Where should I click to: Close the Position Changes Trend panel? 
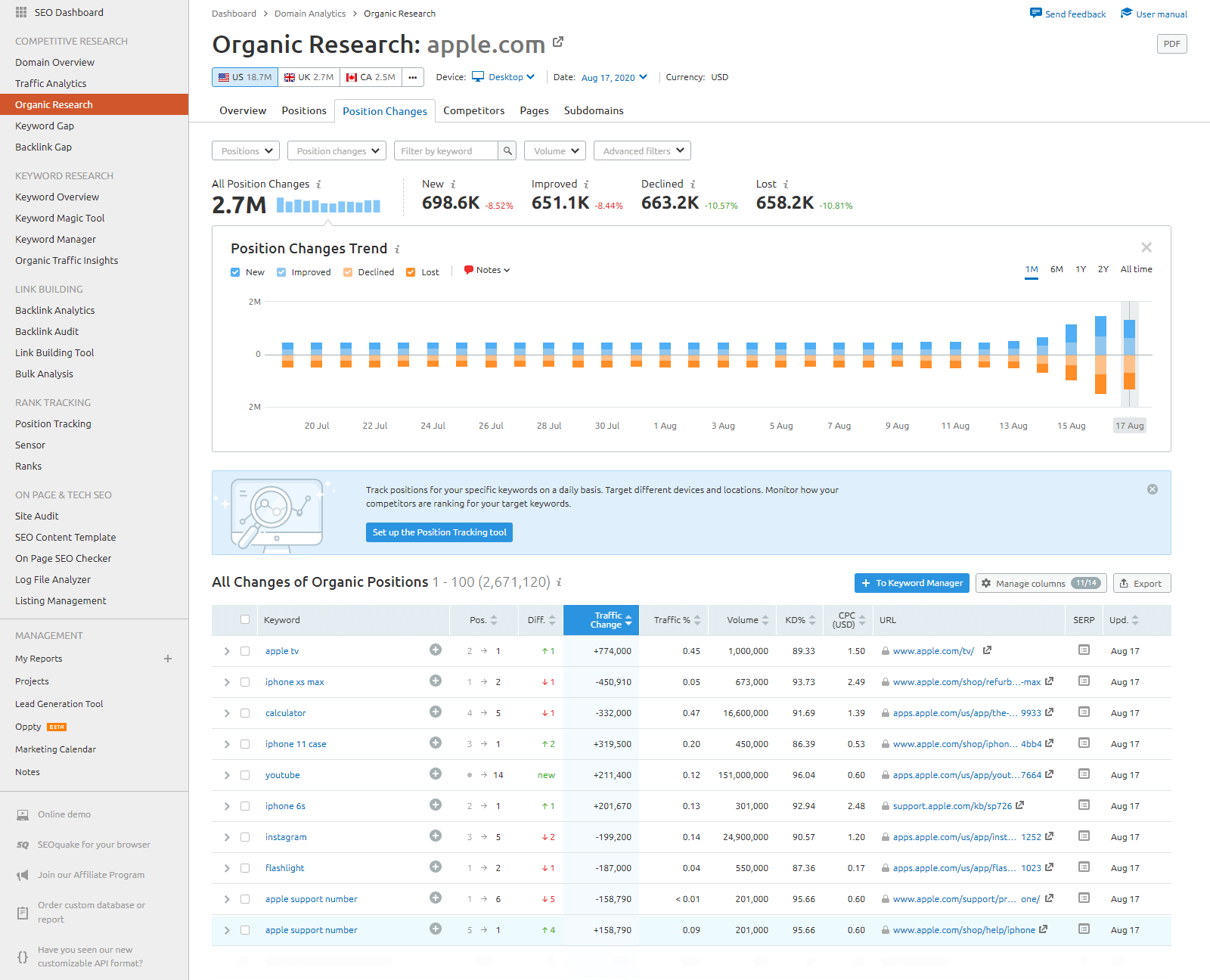[1146, 247]
